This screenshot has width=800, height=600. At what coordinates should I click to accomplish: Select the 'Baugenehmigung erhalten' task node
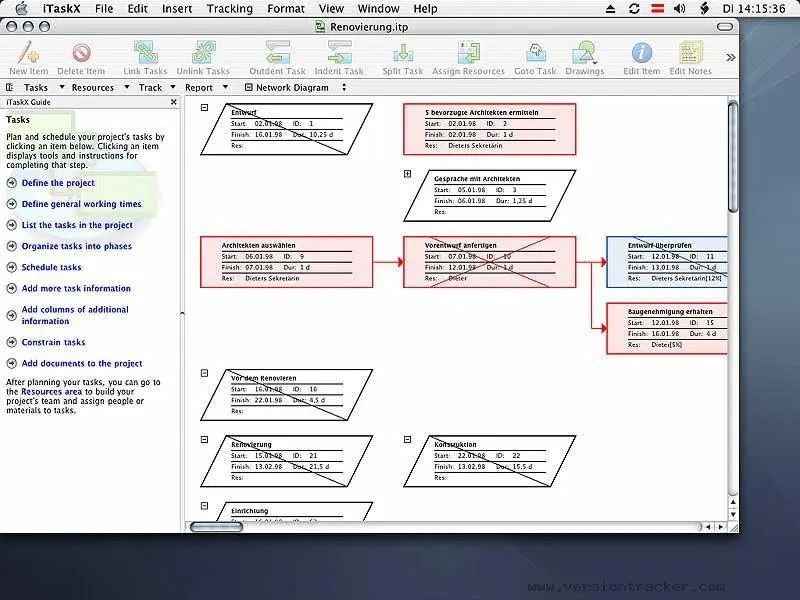(x=667, y=328)
